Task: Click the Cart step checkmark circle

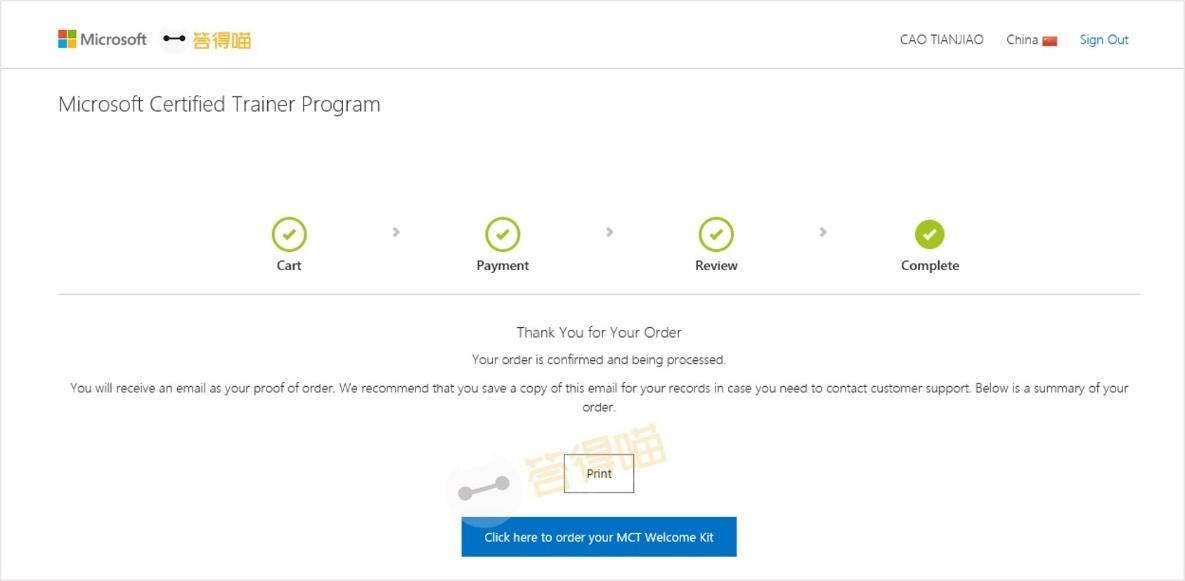Action: click(x=289, y=235)
